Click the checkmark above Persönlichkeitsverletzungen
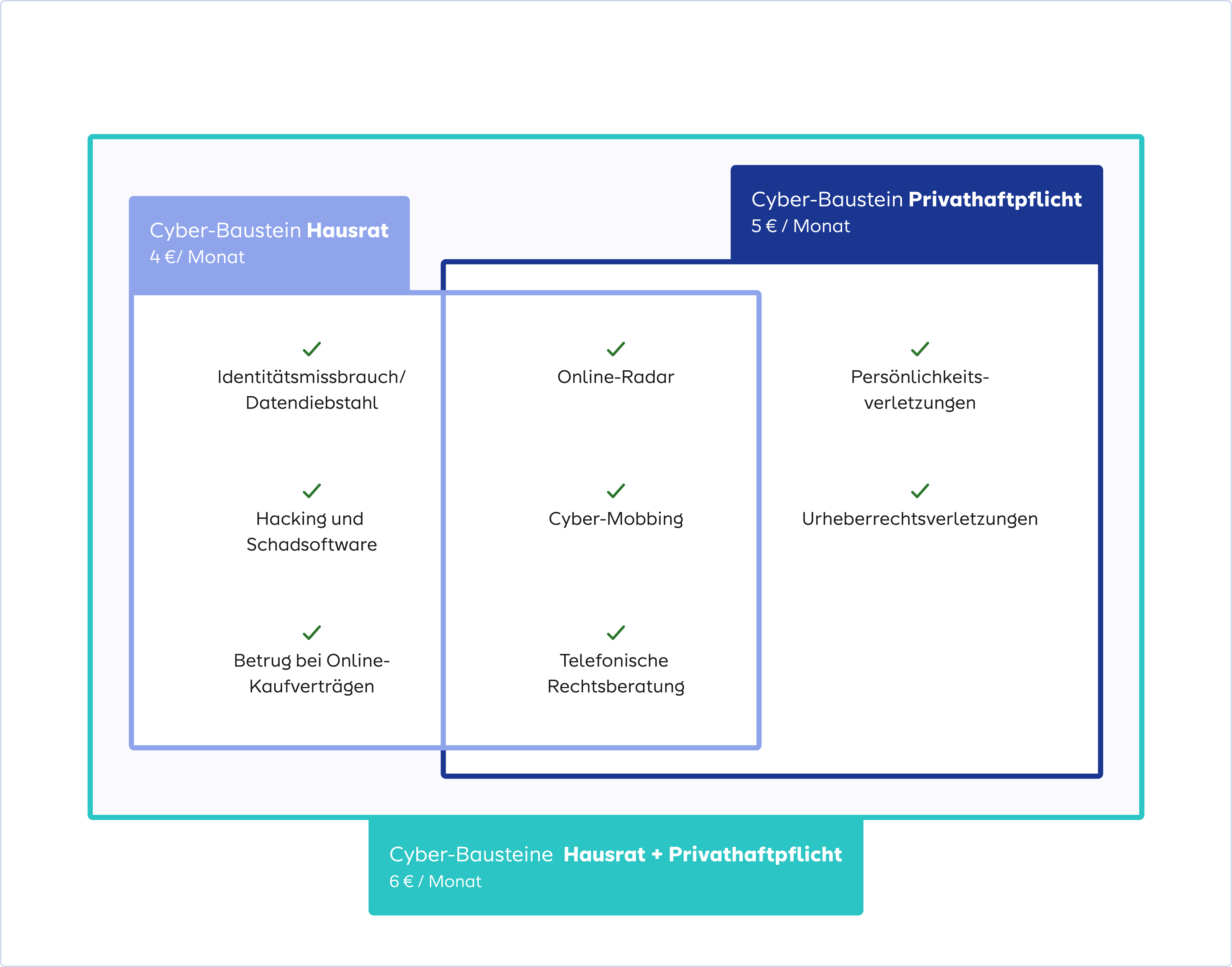This screenshot has width=1232, height=967. pos(920,349)
